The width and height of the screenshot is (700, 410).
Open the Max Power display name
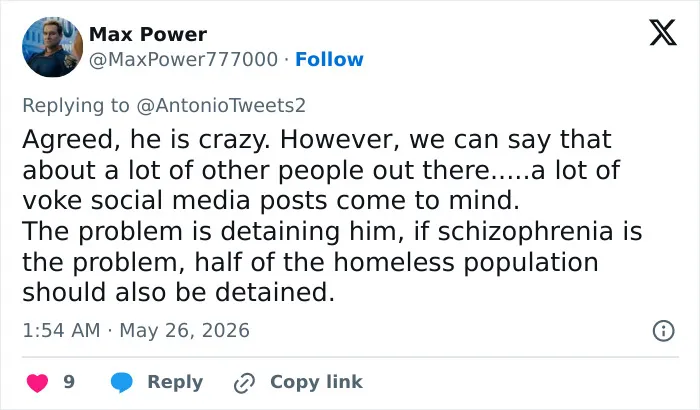(148, 34)
